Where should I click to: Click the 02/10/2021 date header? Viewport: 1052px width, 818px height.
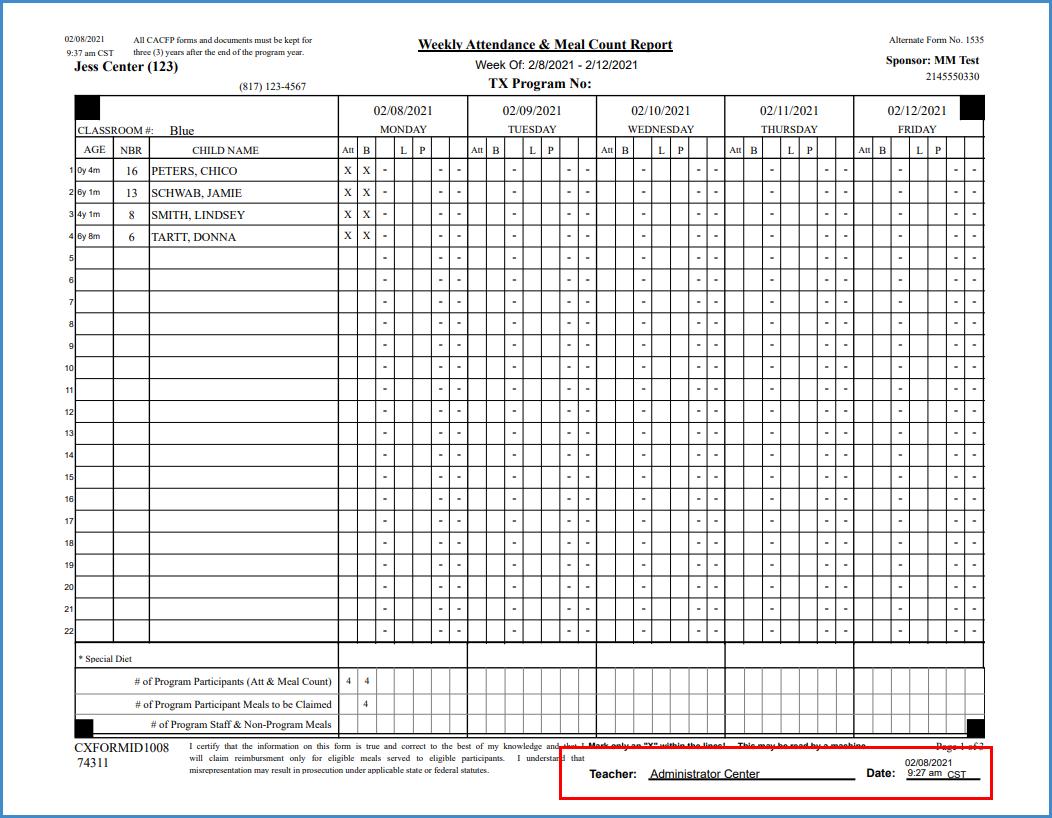[x=661, y=111]
